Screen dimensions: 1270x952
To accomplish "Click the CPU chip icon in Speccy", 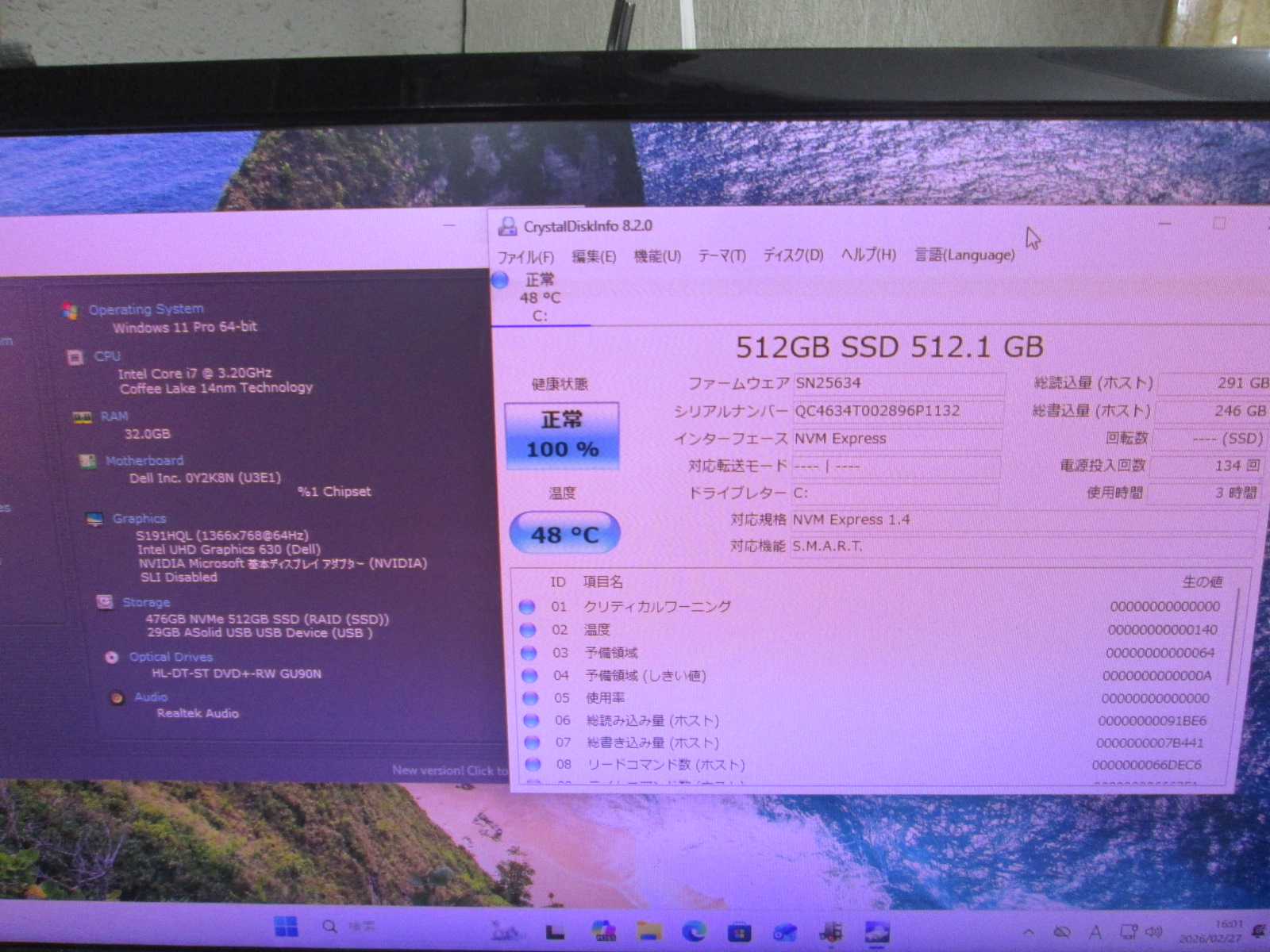I will 75,357.
